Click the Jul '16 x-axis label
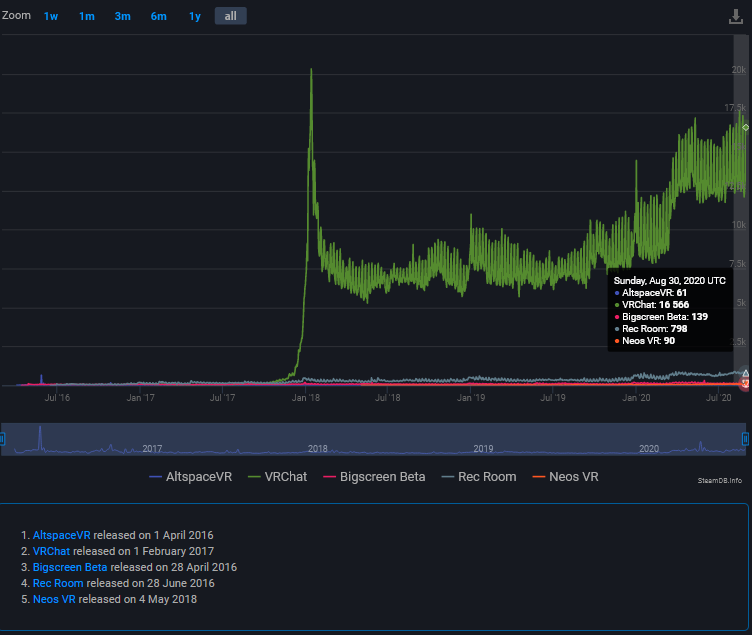 pos(57,398)
